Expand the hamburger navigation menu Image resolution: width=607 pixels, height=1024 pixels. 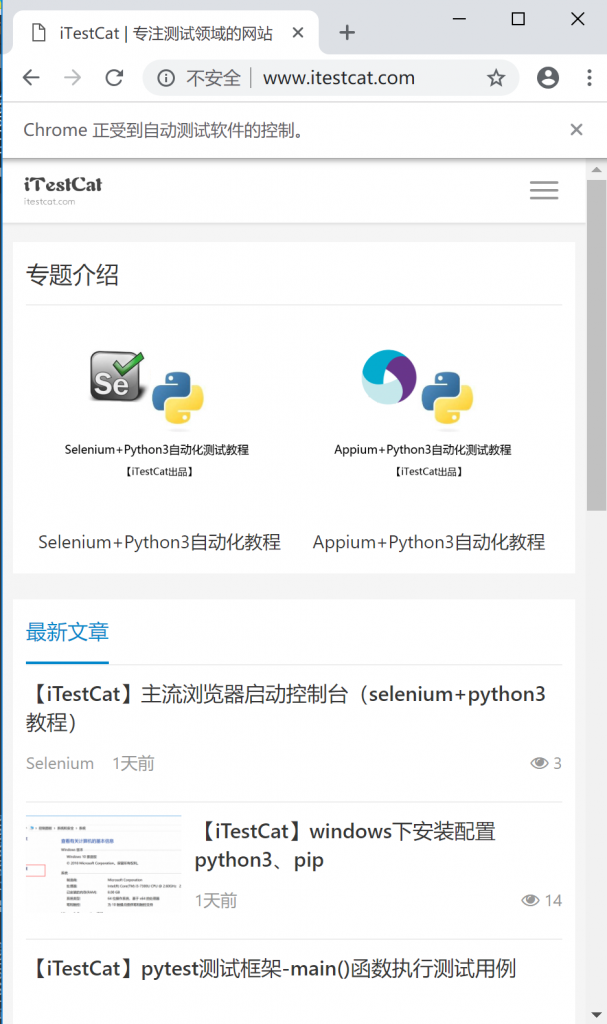pos(544,190)
